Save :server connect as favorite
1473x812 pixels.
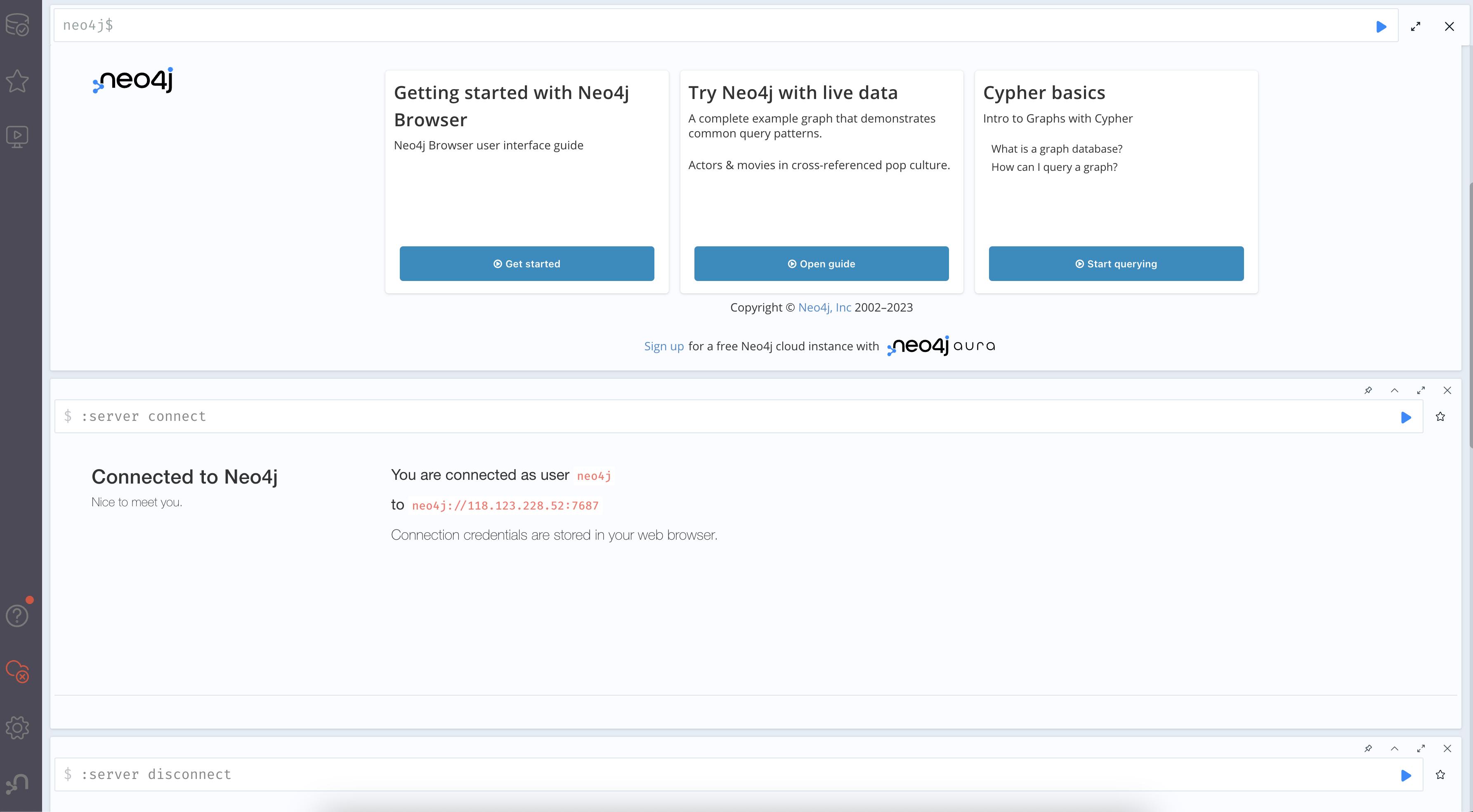(x=1440, y=416)
